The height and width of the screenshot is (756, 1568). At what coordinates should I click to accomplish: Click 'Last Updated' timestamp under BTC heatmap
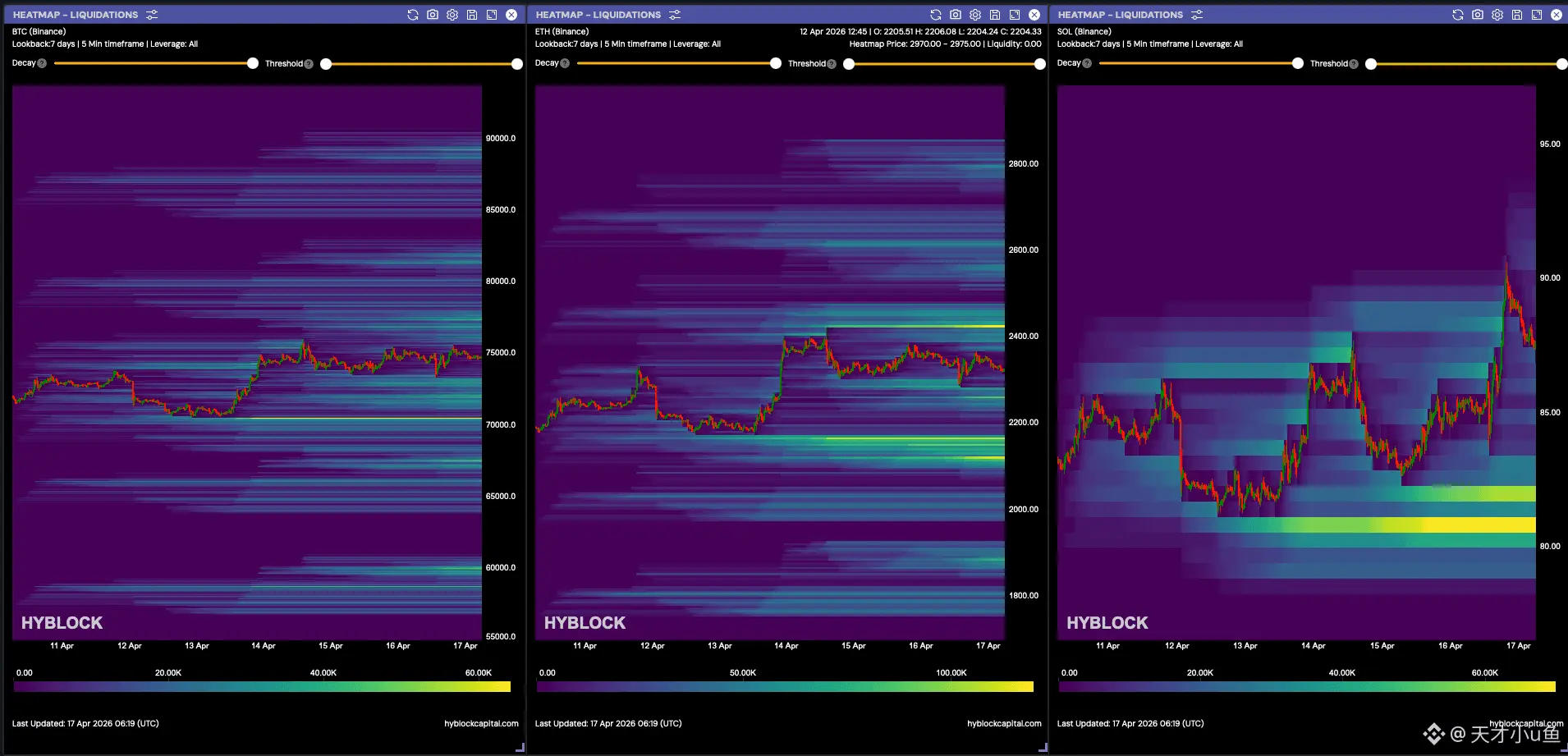pos(85,723)
